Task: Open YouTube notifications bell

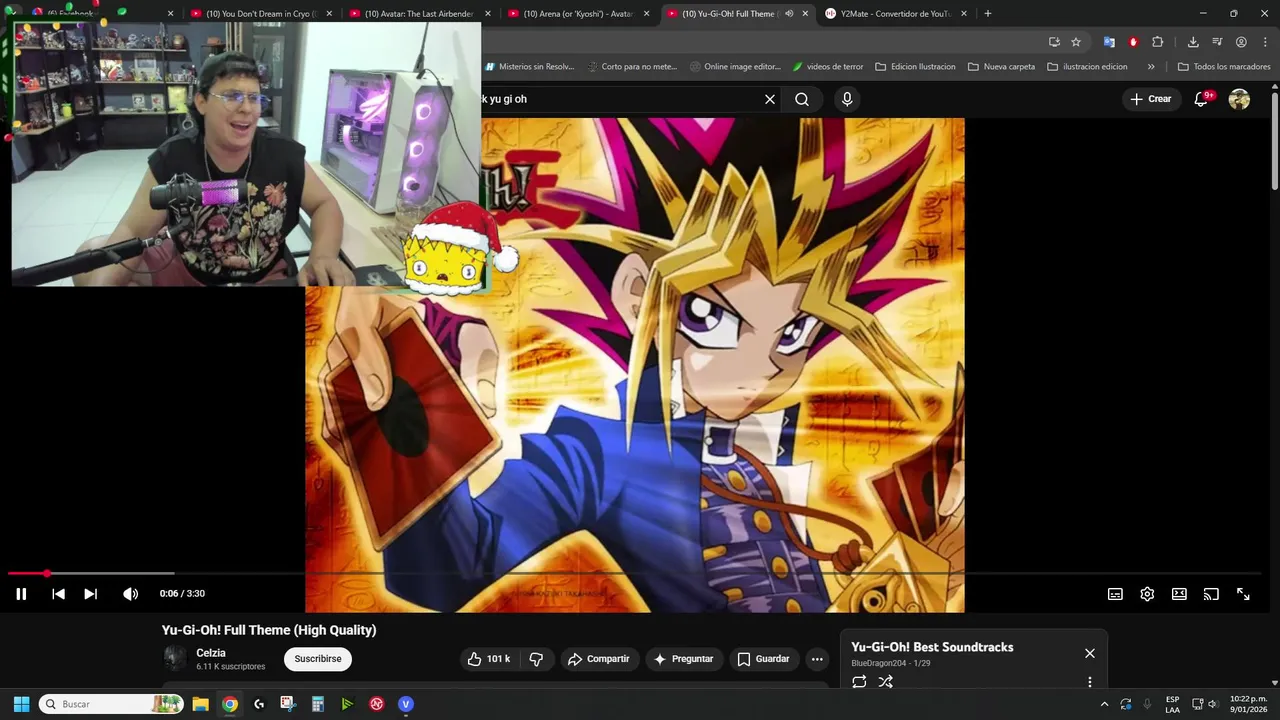Action: 1202,99
